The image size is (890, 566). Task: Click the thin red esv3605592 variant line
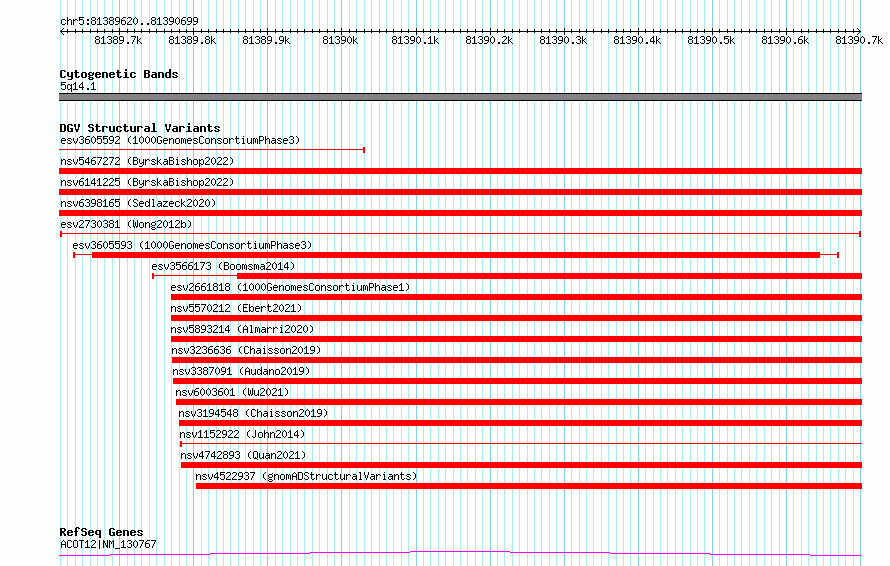[x=212, y=150]
